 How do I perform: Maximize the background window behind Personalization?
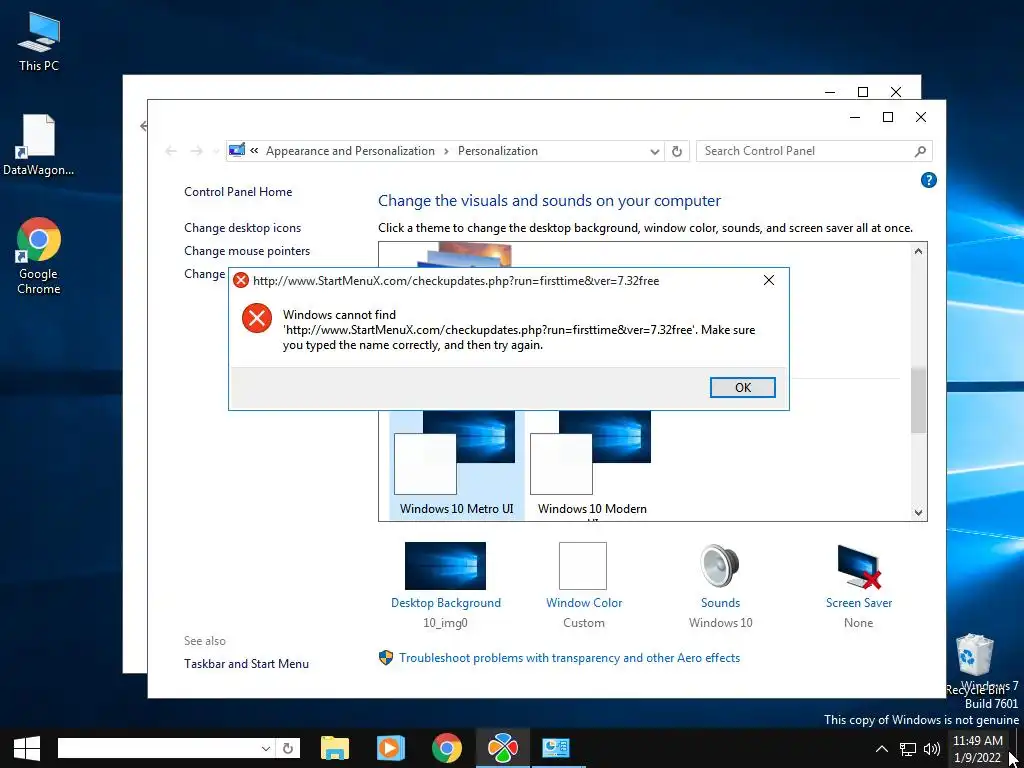pos(863,92)
